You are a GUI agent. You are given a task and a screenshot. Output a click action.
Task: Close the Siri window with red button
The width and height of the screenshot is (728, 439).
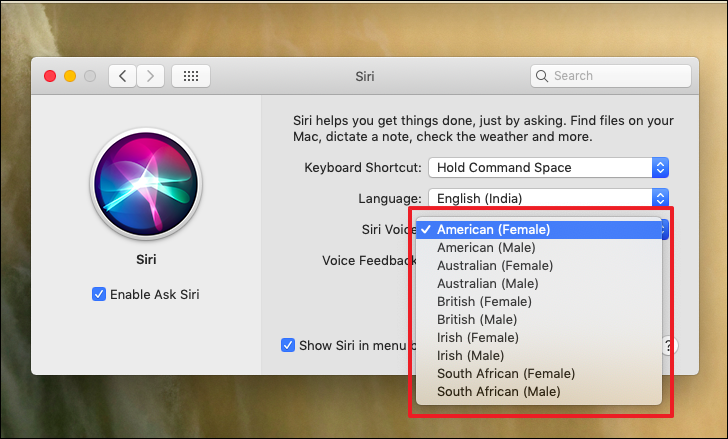pos(50,76)
